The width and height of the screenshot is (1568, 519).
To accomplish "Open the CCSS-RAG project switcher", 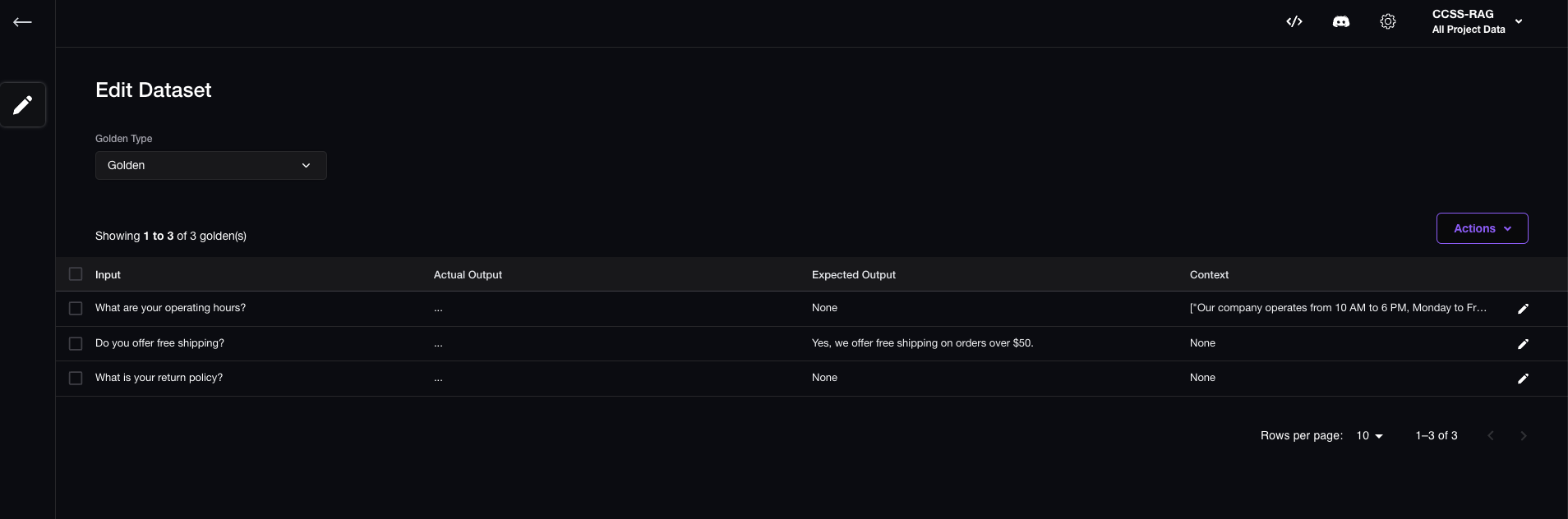I will click(x=1477, y=22).
